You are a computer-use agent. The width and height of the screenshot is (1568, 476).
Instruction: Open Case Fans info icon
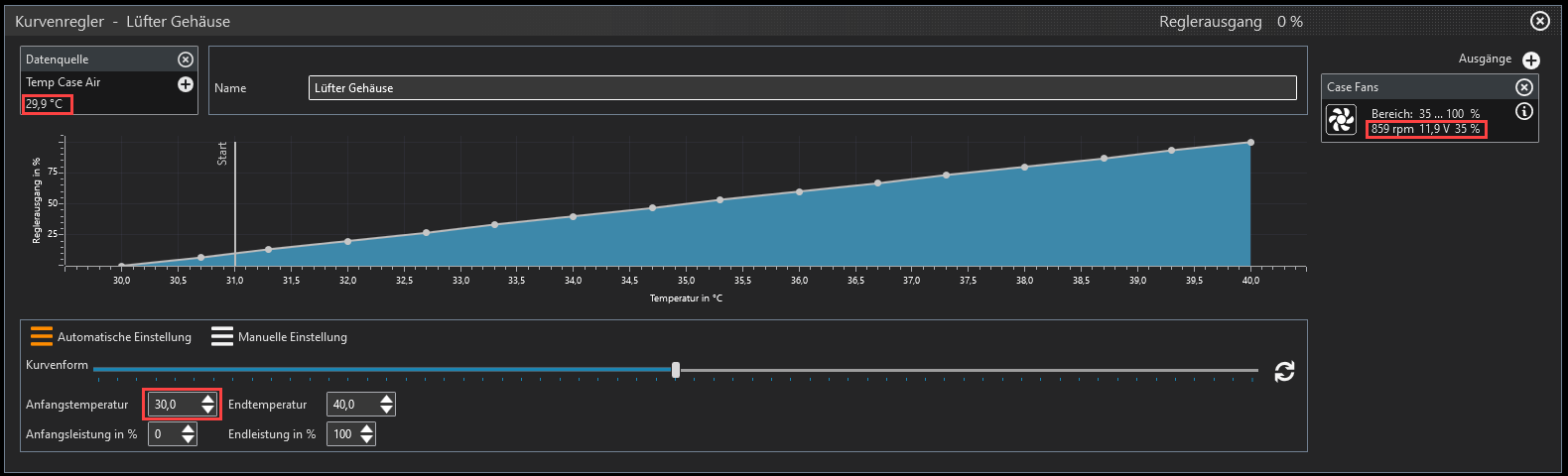pos(1523,112)
